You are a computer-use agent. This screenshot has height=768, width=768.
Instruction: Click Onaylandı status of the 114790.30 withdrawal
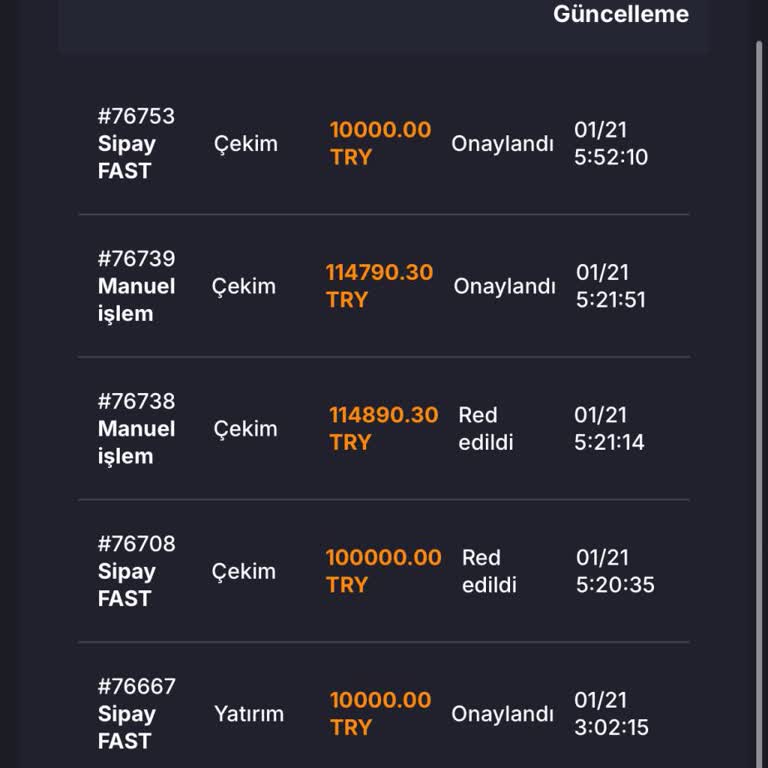point(504,286)
